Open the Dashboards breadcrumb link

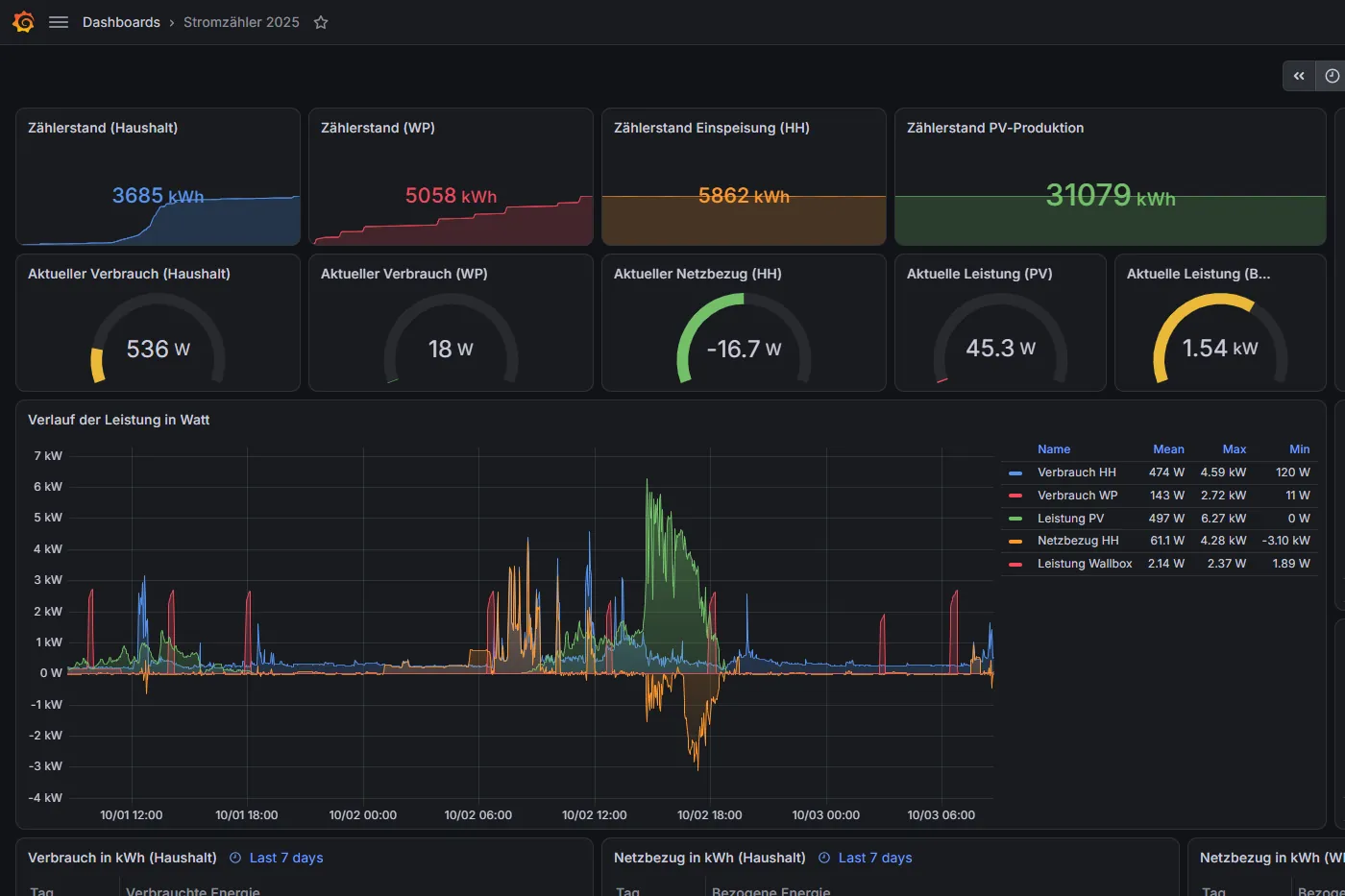tap(121, 22)
